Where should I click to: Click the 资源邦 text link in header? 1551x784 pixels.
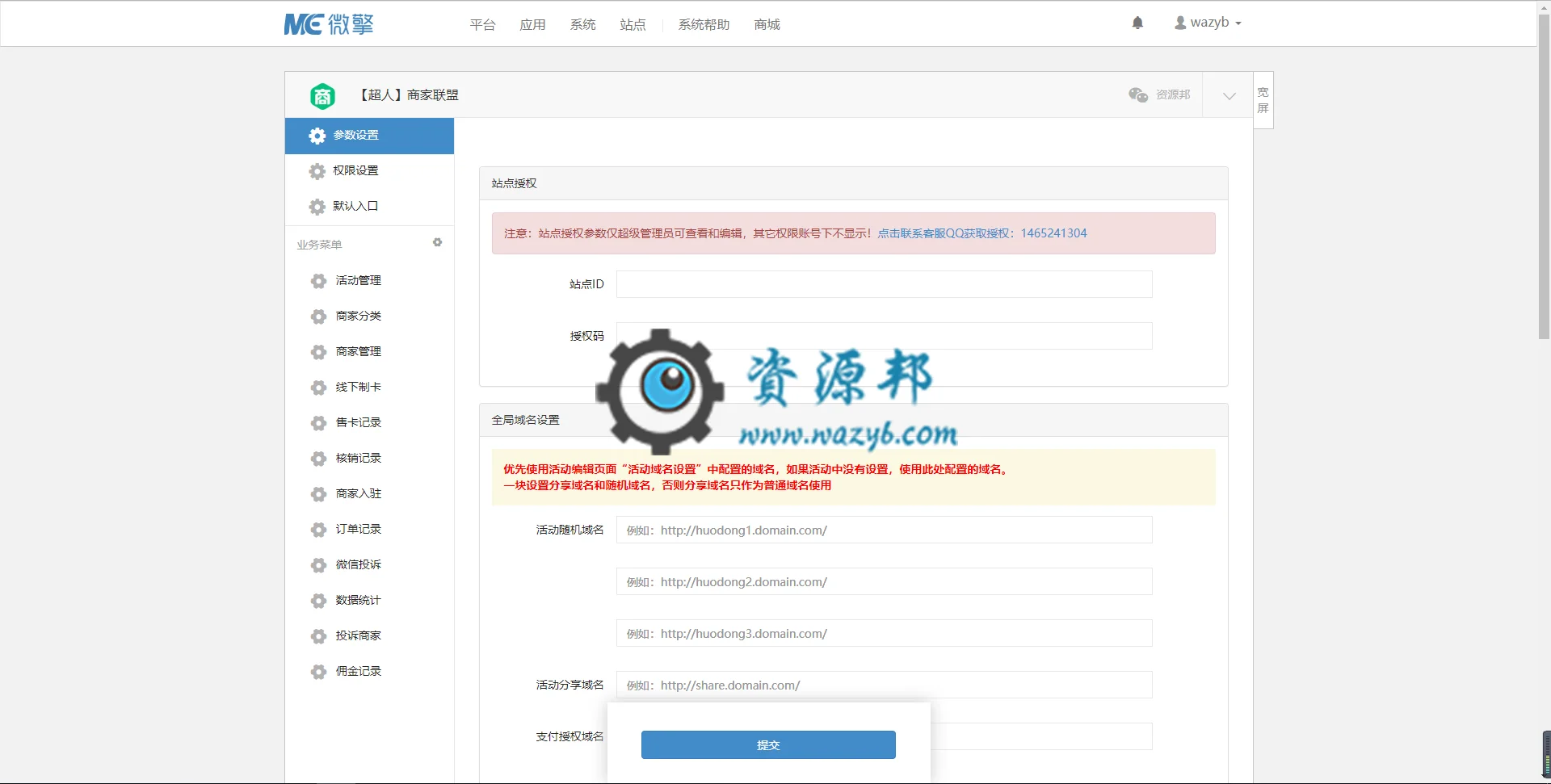click(1173, 94)
